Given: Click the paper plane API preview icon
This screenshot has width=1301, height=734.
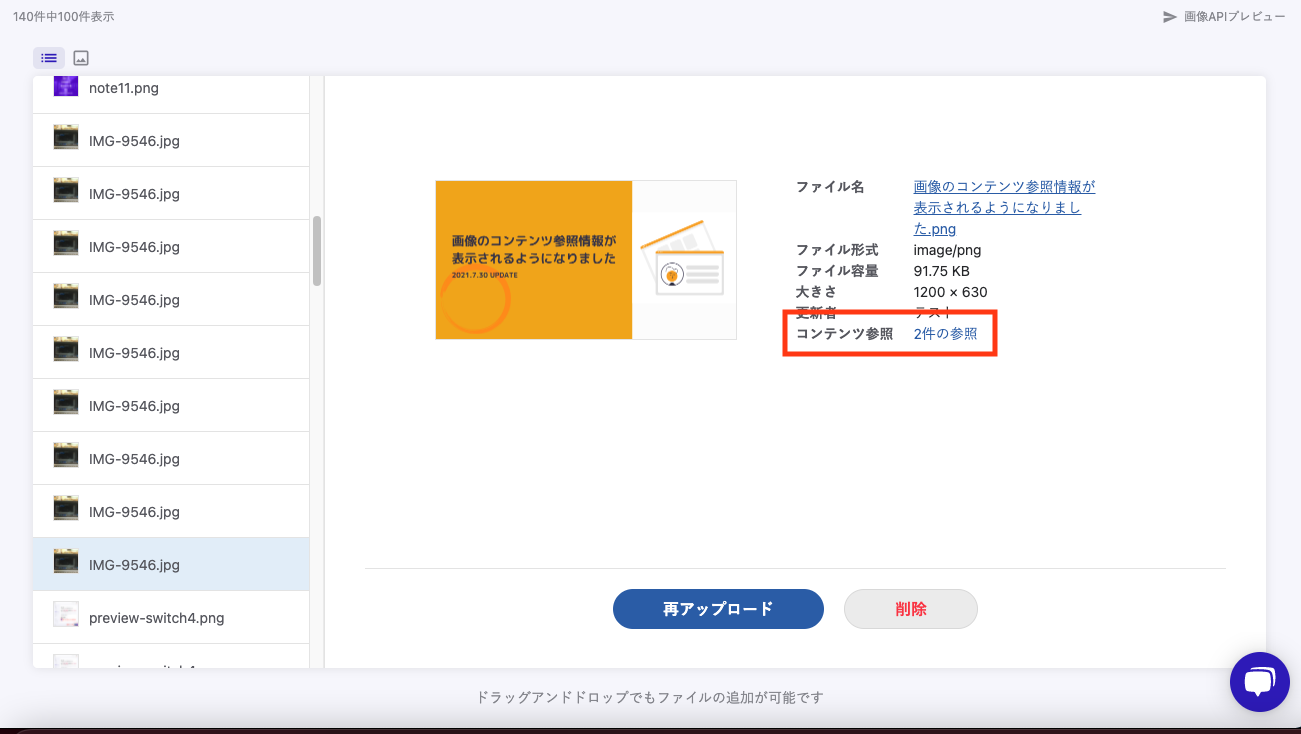Looking at the screenshot, I should 1169,17.
